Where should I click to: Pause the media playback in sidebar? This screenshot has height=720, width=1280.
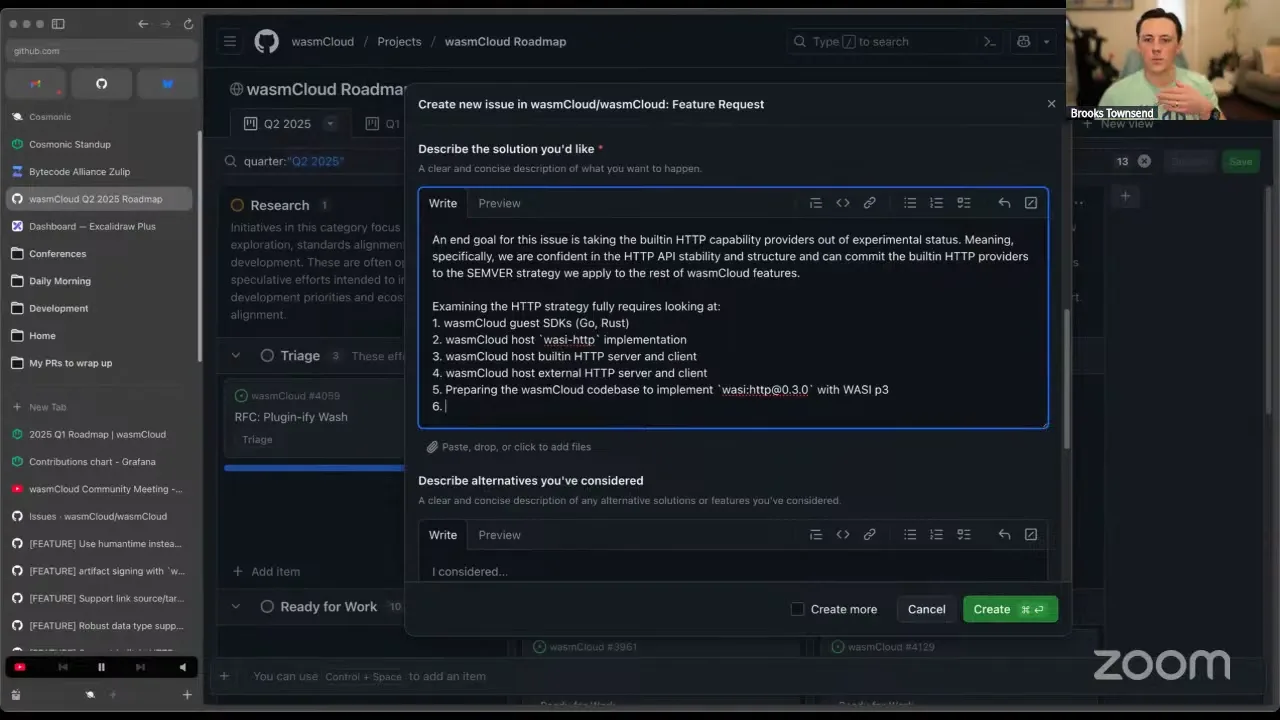101,667
